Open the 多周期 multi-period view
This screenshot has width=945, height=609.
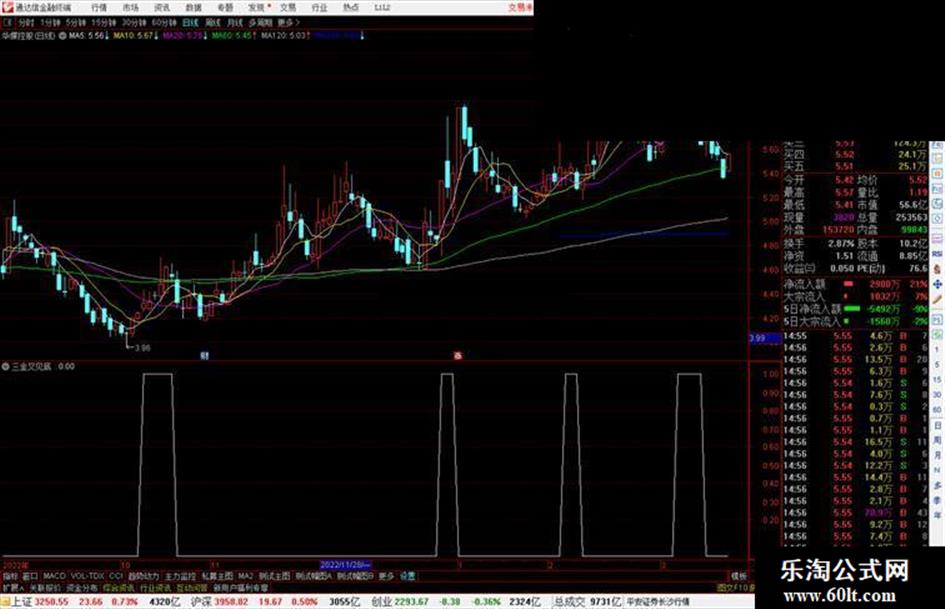(x=260, y=22)
